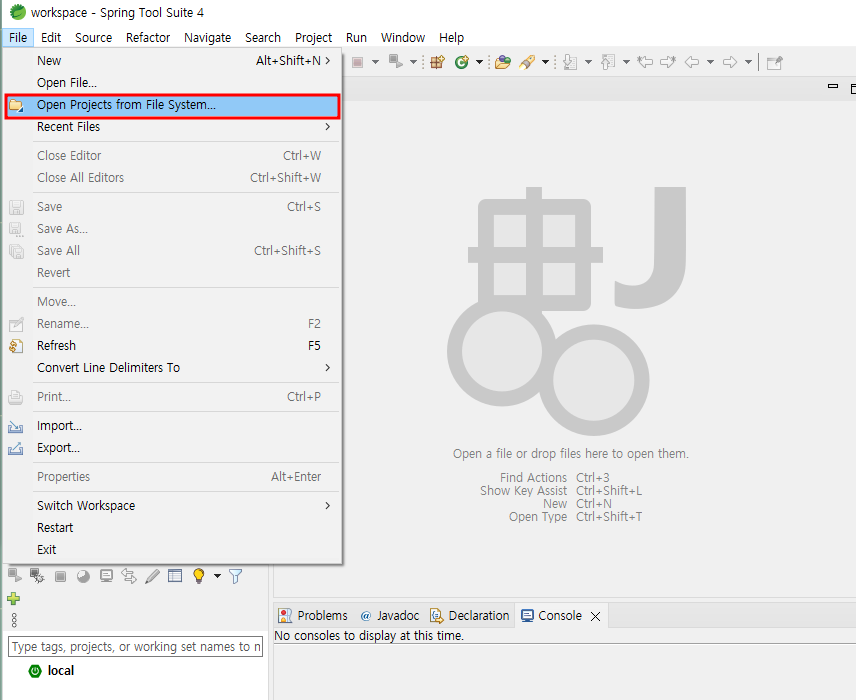Switch to the Problems tab
The height and width of the screenshot is (700, 856).
pyautogui.click(x=313, y=616)
